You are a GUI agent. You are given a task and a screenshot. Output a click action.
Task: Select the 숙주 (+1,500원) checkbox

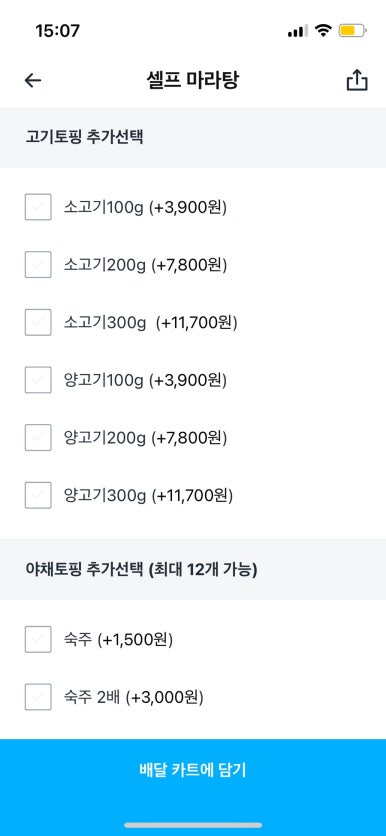[38, 639]
